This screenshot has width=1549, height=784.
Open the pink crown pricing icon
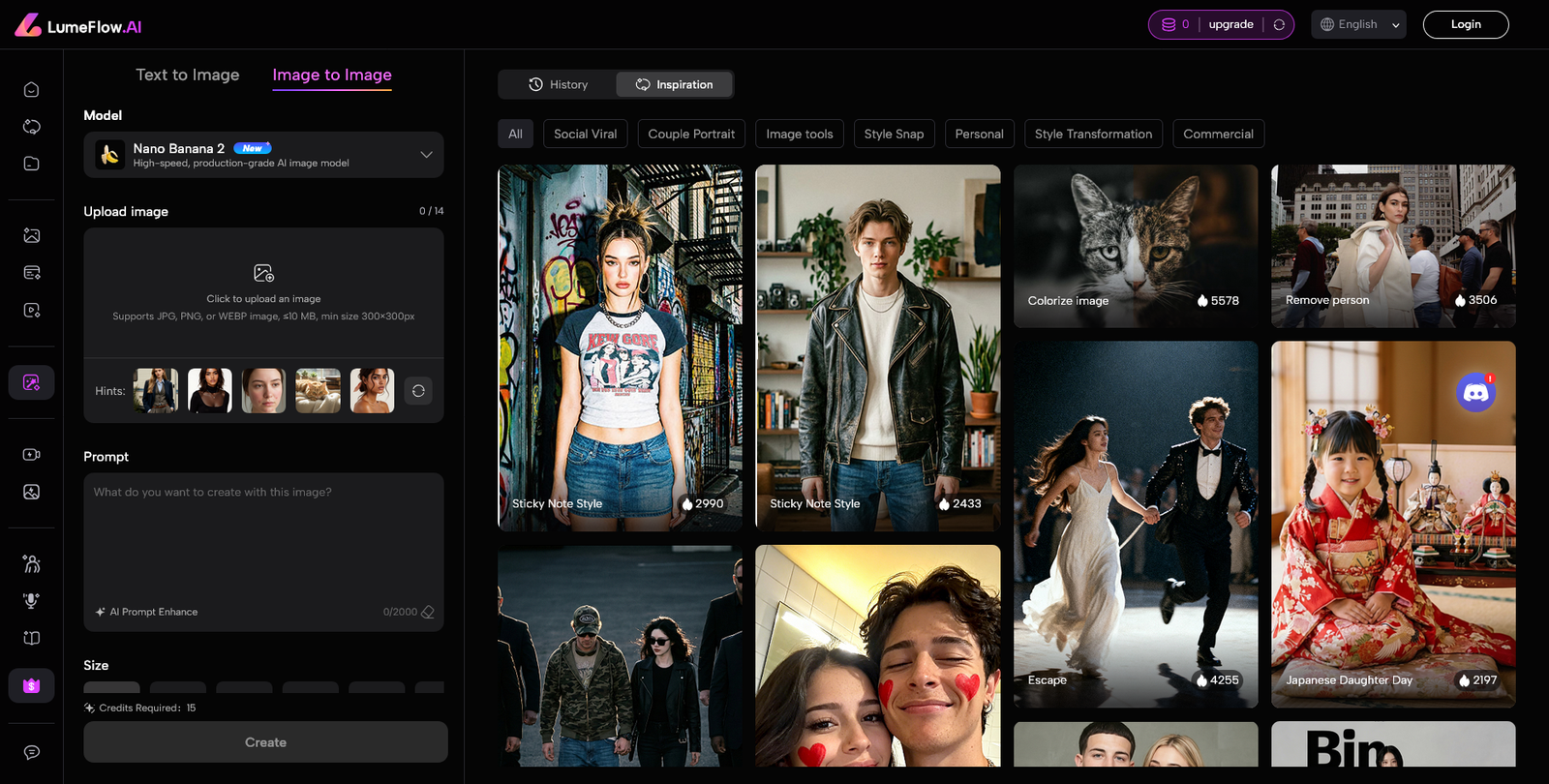[x=31, y=686]
